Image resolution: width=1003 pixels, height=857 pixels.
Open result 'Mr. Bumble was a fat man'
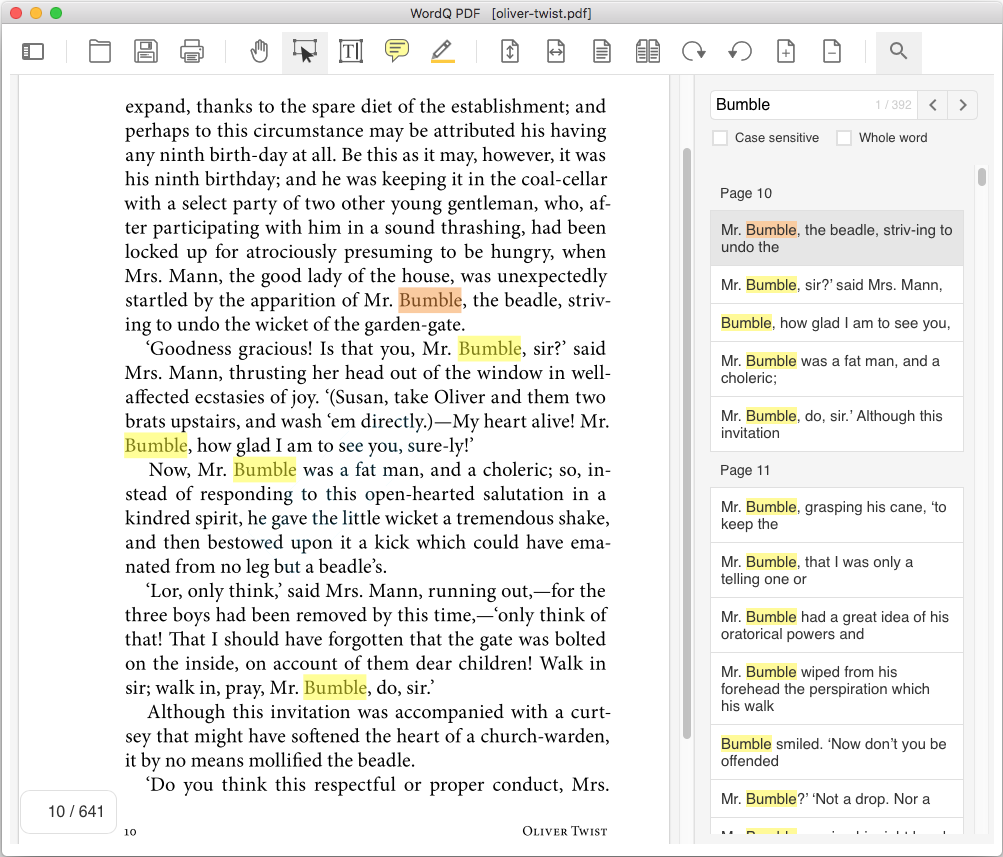tap(837, 370)
